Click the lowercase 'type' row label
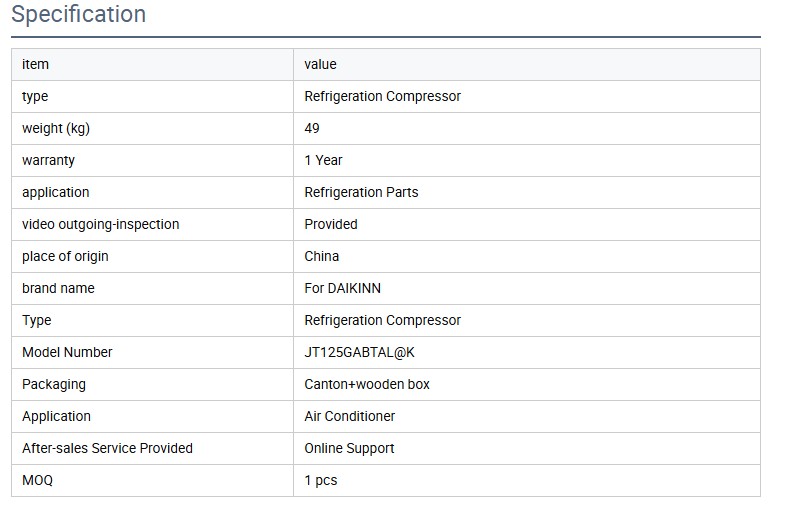The width and height of the screenshot is (789, 512). pos(35,96)
